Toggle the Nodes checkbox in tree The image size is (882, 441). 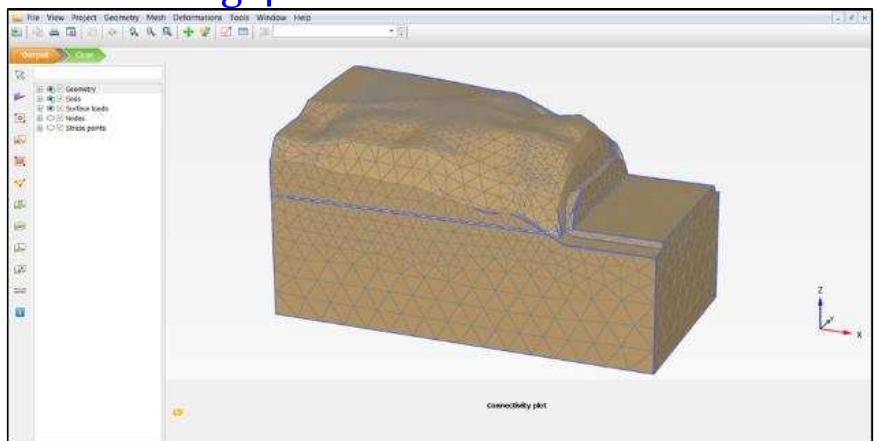[60, 118]
